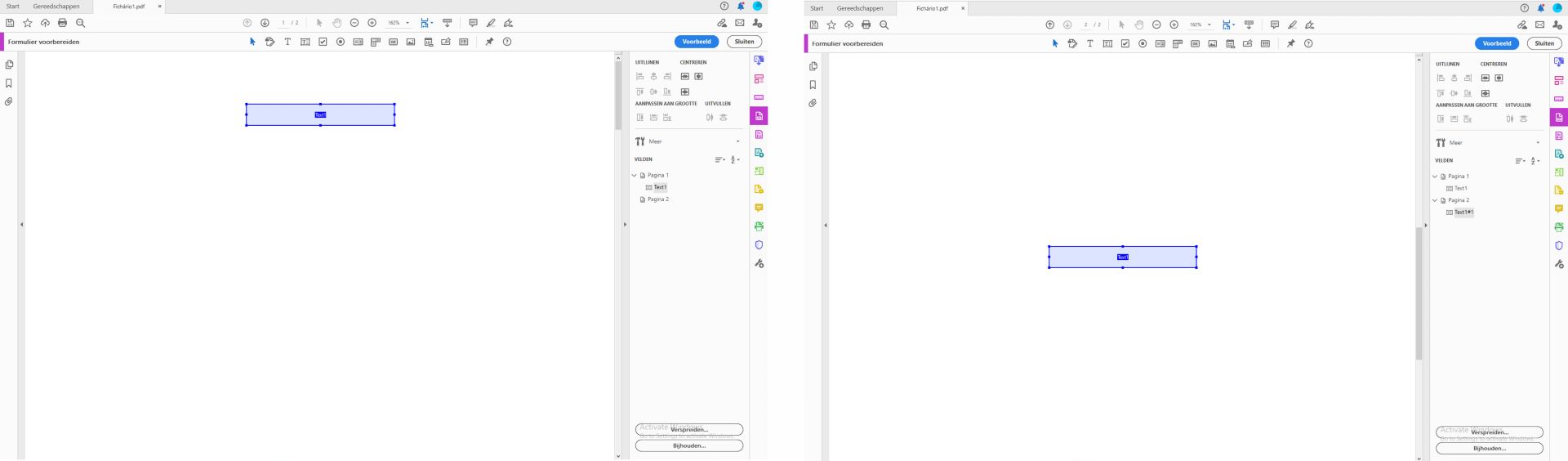Choose the Add Text tool in left window's form toolbar
This screenshot has height=461, width=1568.
click(287, 42)
